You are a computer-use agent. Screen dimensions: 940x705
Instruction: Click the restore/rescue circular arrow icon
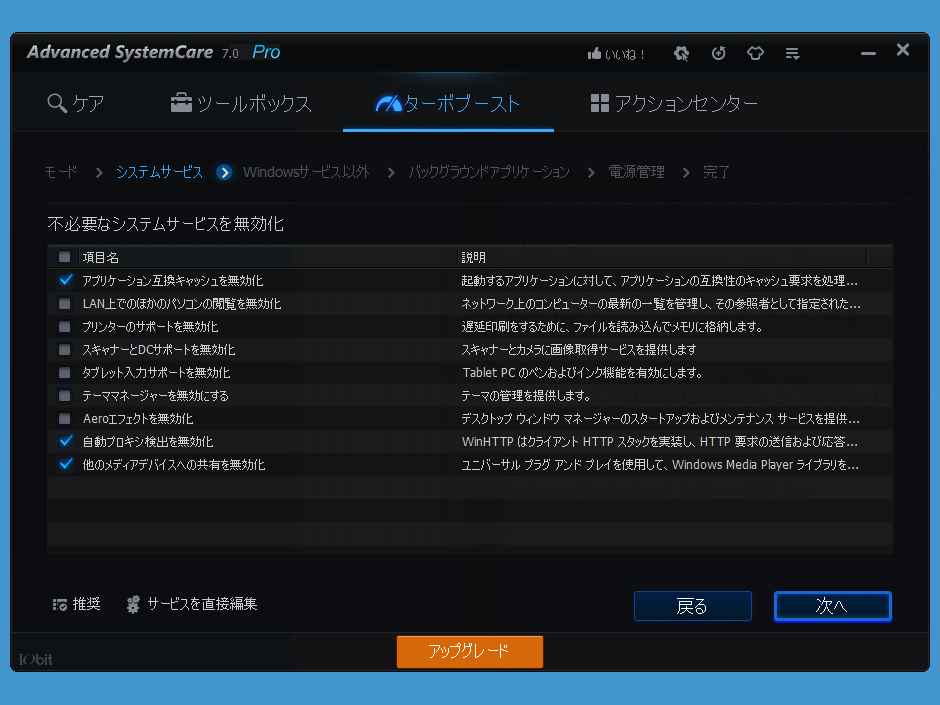718,54
